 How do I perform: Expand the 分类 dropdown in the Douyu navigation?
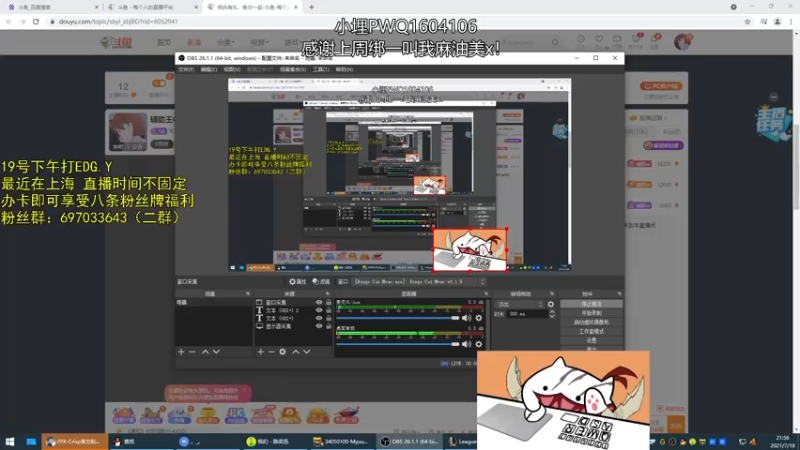(x=226, y=42)
